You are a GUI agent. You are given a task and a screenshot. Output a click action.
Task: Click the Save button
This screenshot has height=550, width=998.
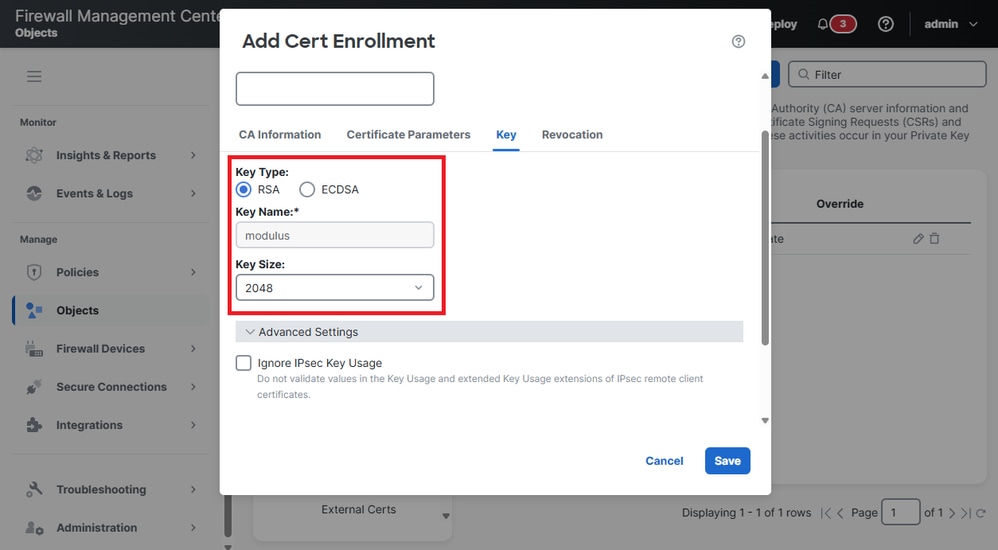[x=727, y=461]
